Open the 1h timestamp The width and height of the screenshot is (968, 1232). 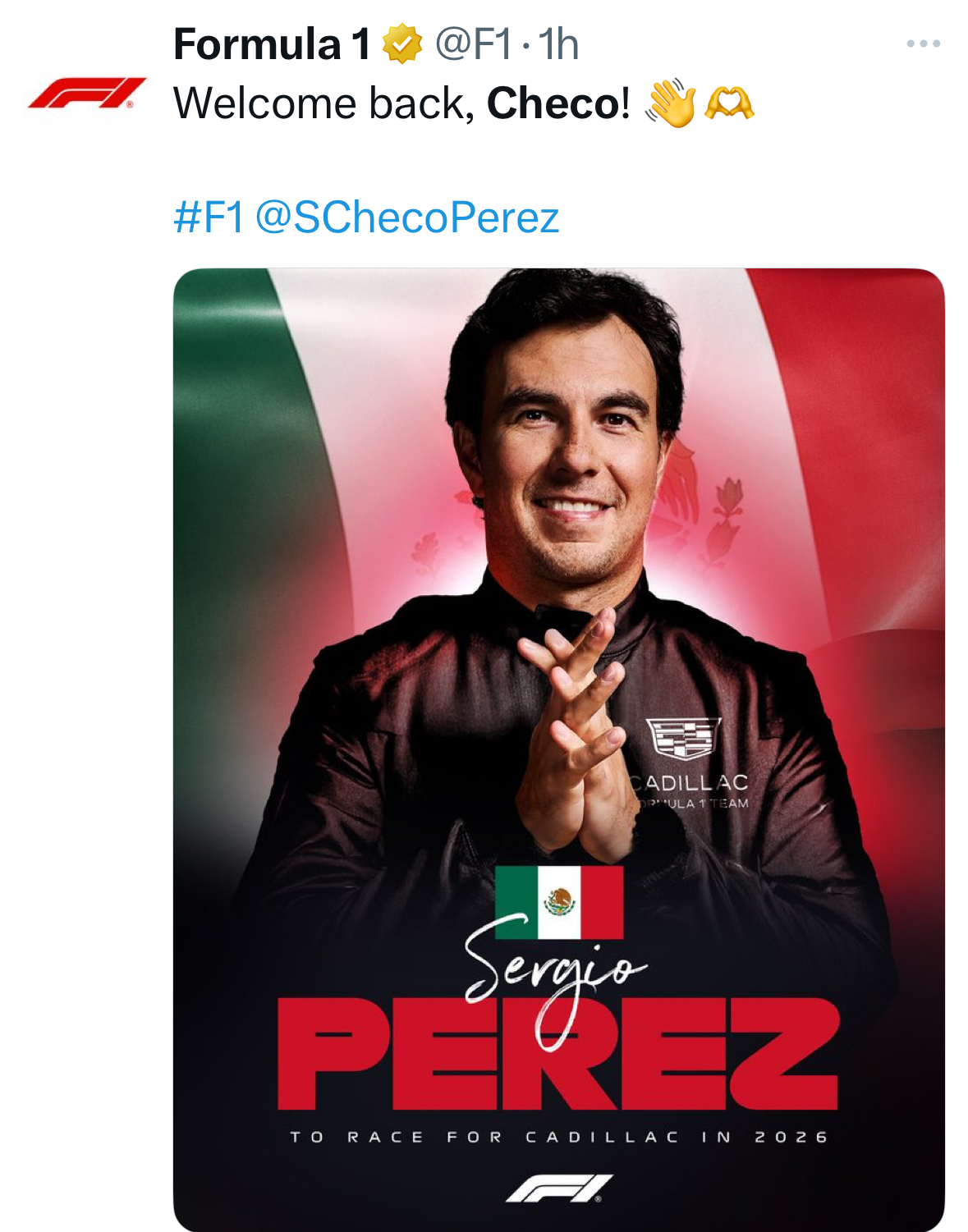coord(559,44)
